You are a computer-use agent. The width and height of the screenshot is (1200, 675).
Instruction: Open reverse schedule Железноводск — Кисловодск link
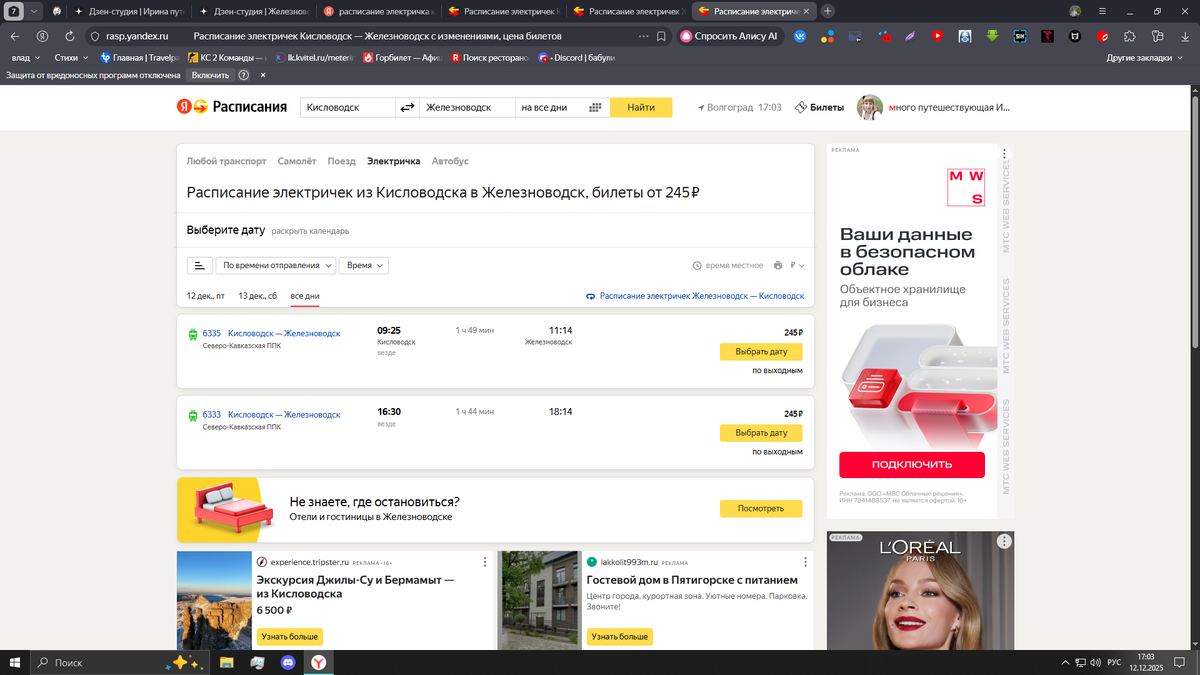click(x=695, y=296)
